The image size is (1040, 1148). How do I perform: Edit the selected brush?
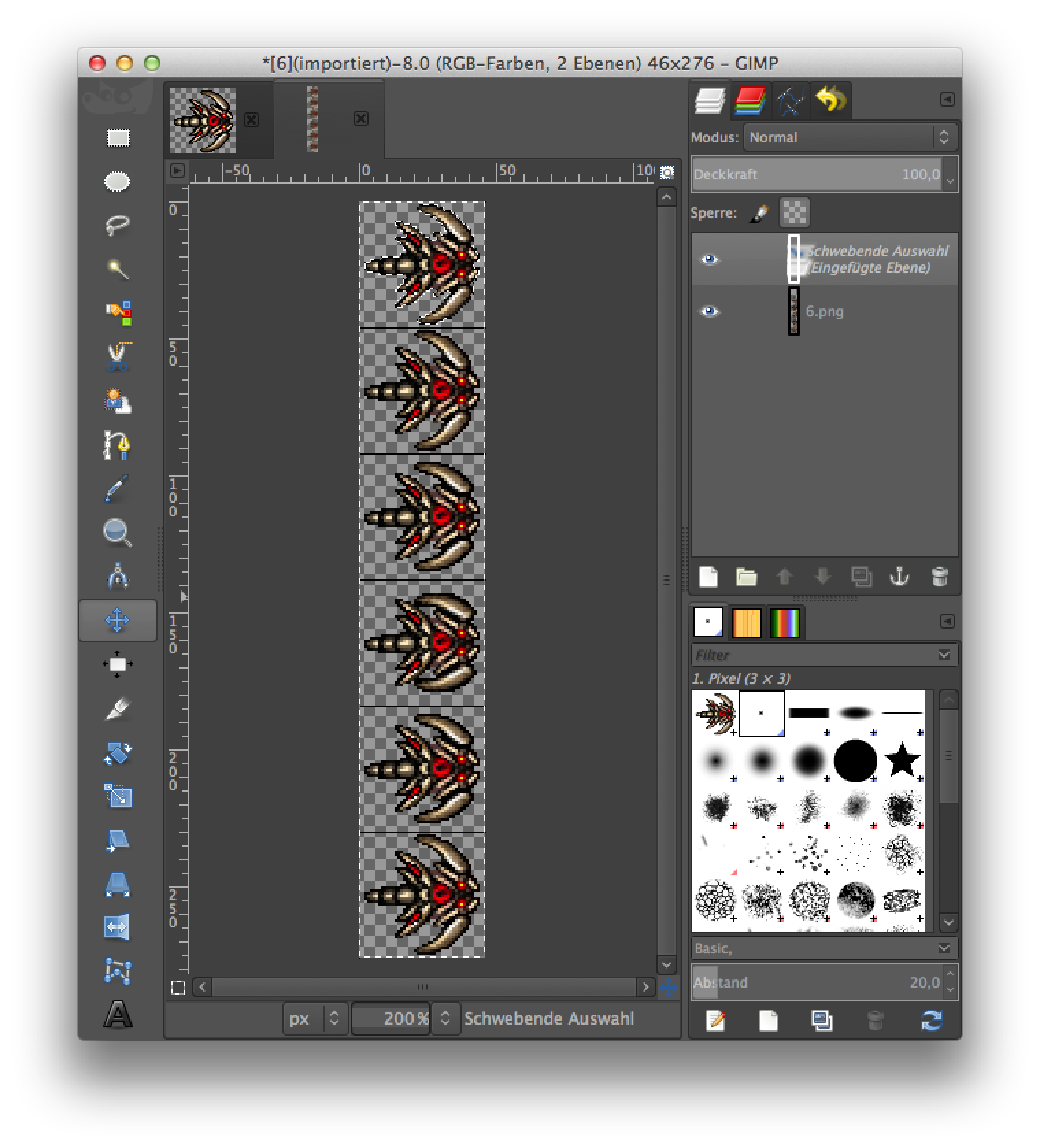[x=715, y=1021]
